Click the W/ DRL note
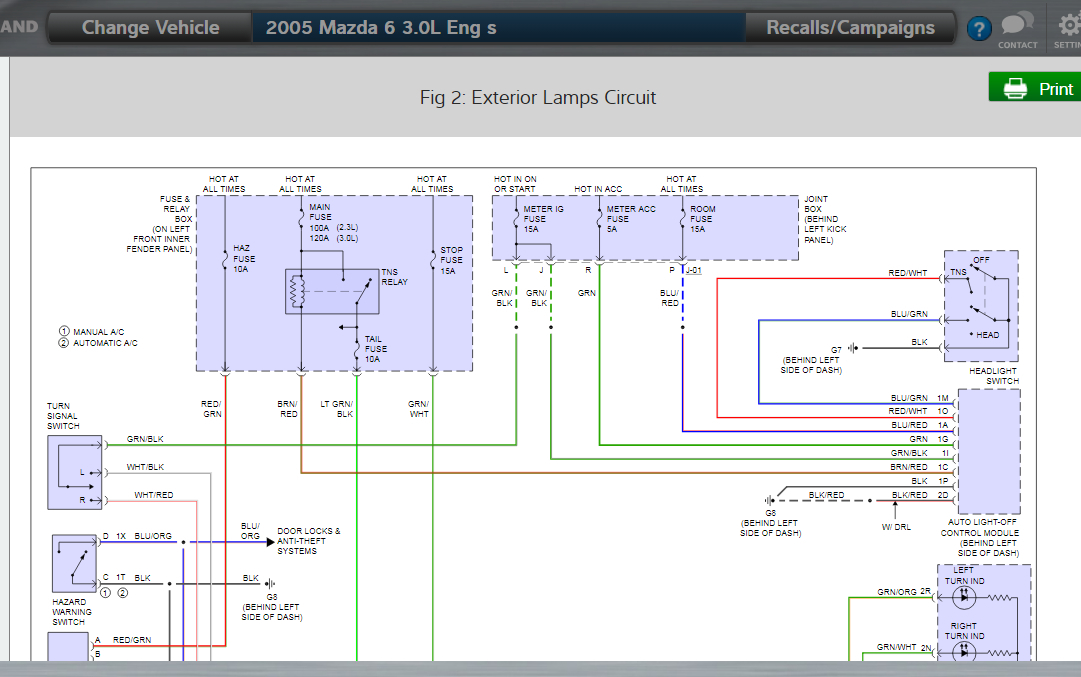Screen dimensions: 1081x677 [896, 527]
